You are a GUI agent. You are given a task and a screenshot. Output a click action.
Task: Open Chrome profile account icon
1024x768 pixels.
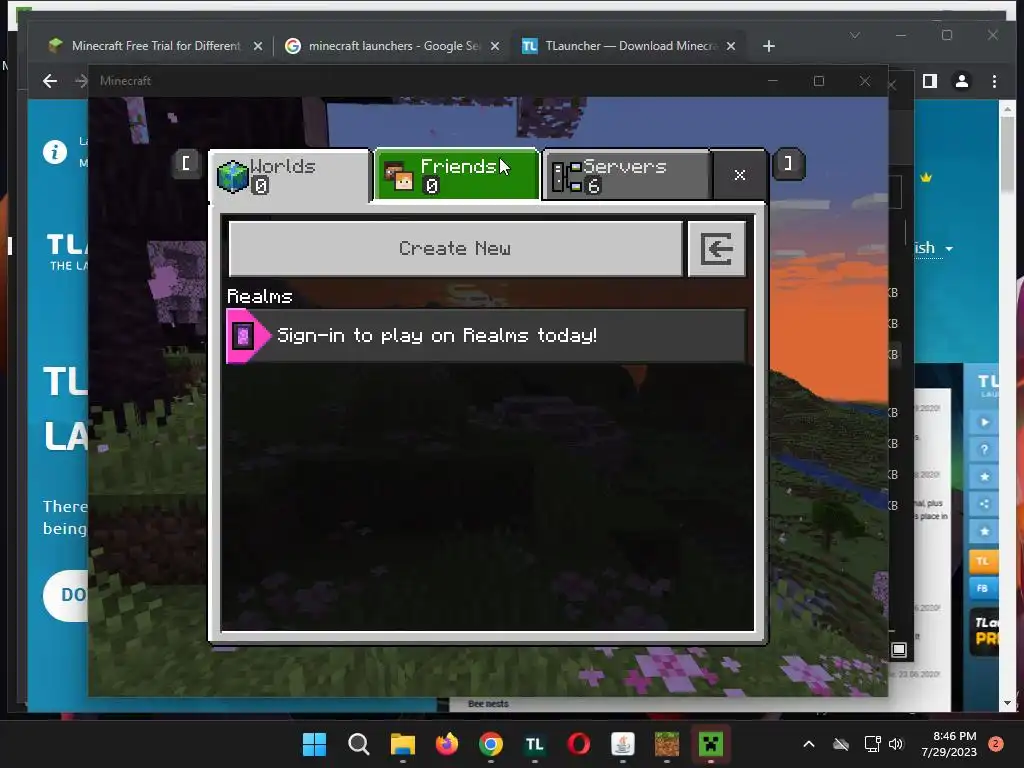[962, 81]
